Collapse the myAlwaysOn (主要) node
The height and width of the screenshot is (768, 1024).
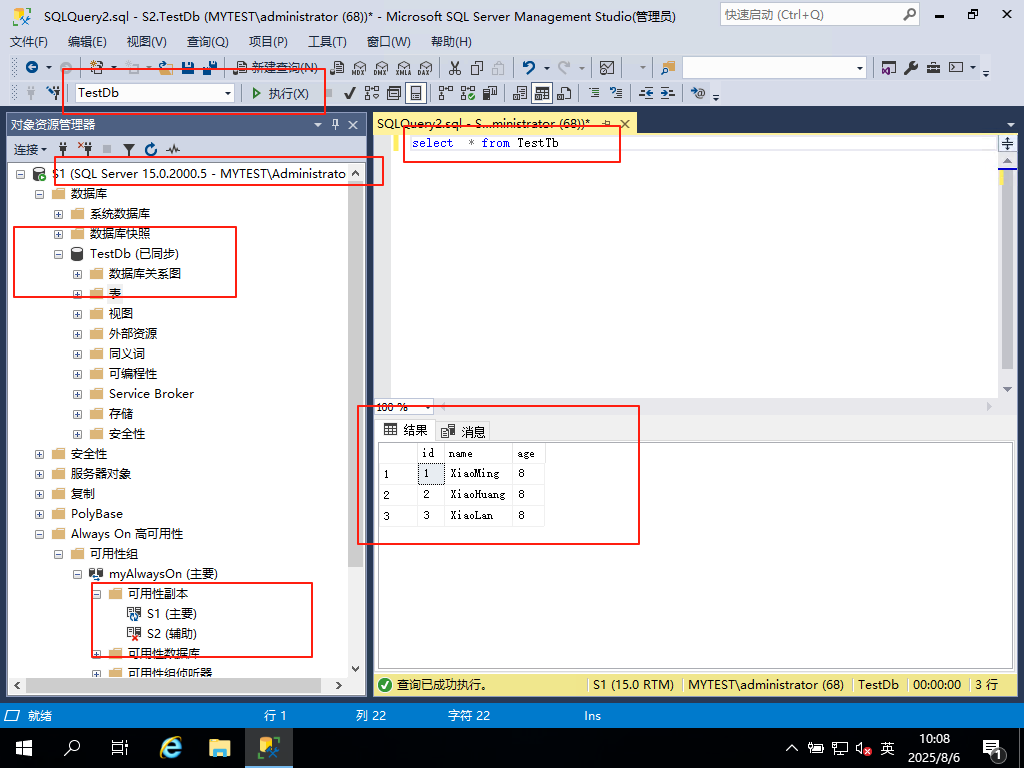tap(77, 575)
